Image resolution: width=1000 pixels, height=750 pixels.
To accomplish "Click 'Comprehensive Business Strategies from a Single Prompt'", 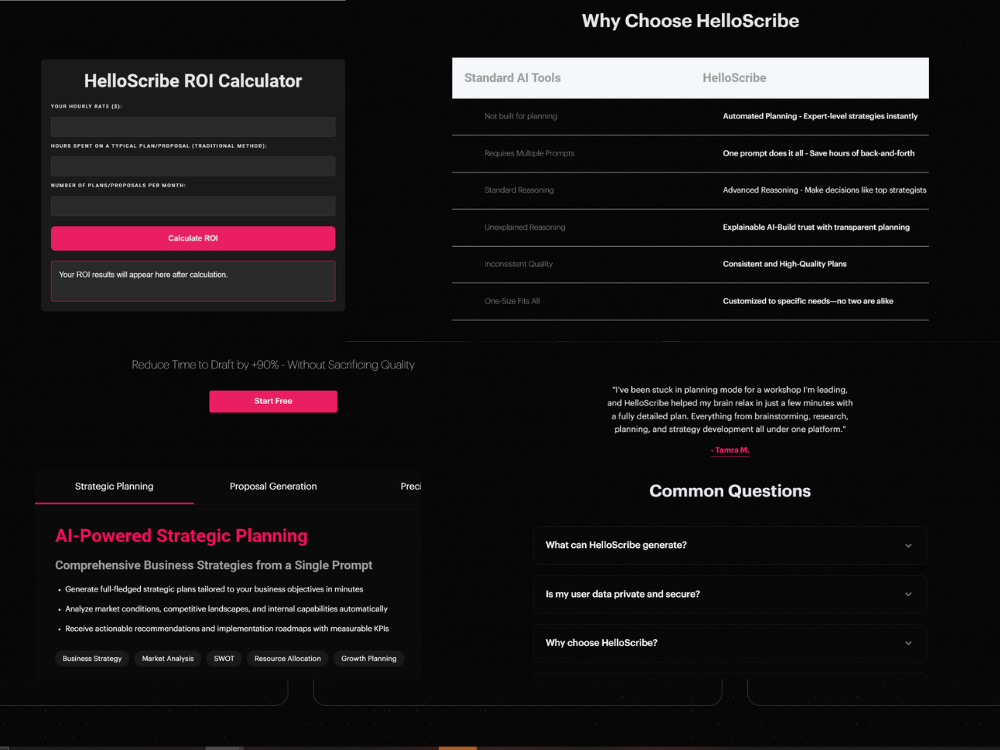I will tap(214, 565).
